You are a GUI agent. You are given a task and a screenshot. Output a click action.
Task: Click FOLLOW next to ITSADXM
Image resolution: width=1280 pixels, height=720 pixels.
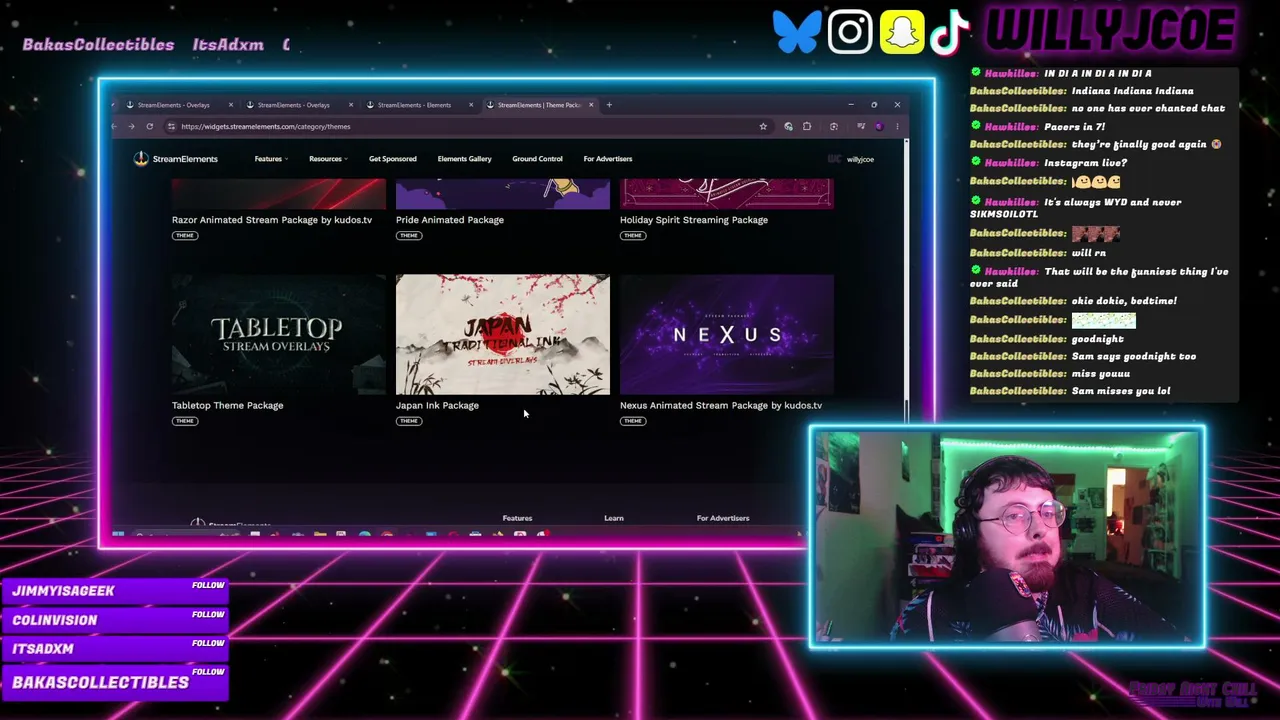pos(208,643)
